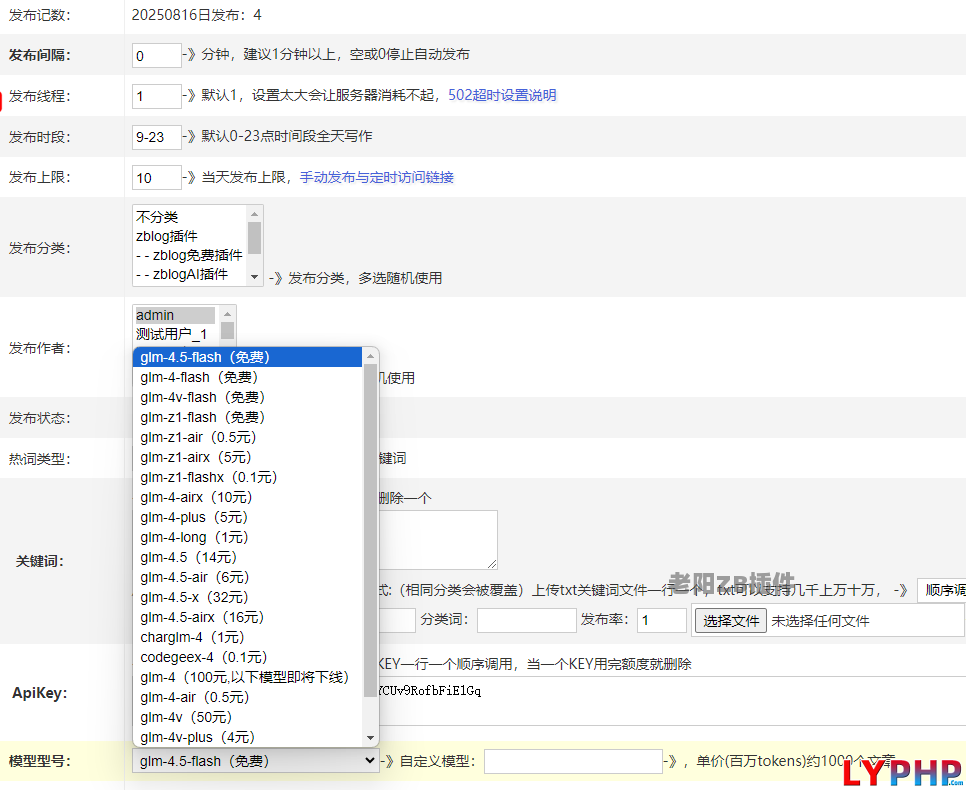Click the 发布作者 list's scroll-up arrow
This screenshot has height=790, width=966.
click(x=227, y=314)
